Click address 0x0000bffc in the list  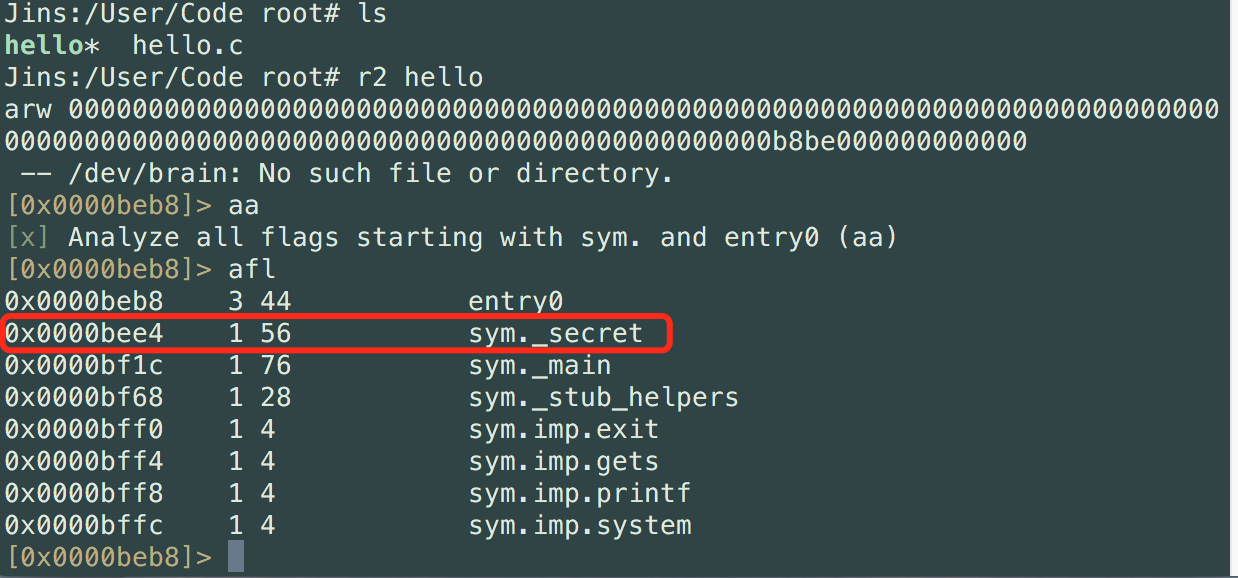click(x=83, y=525)
